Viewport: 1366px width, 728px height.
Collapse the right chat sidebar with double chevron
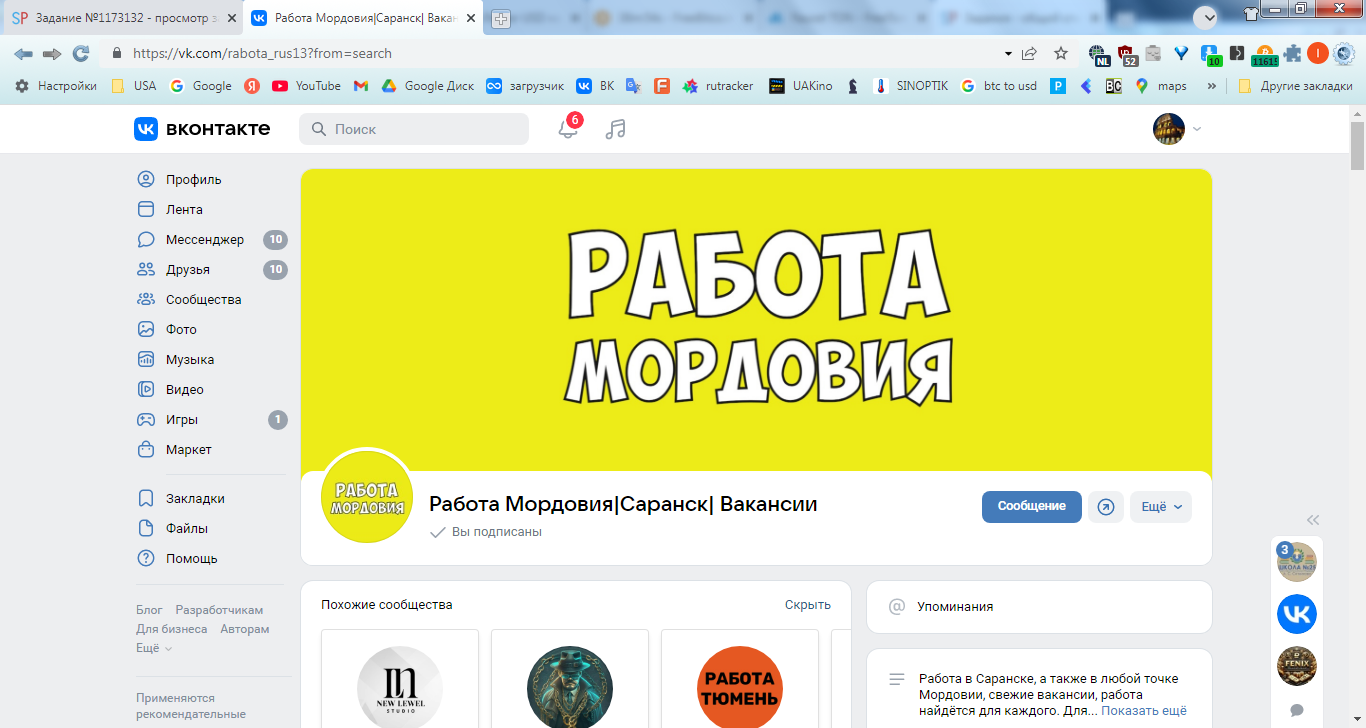point(1313,520)
